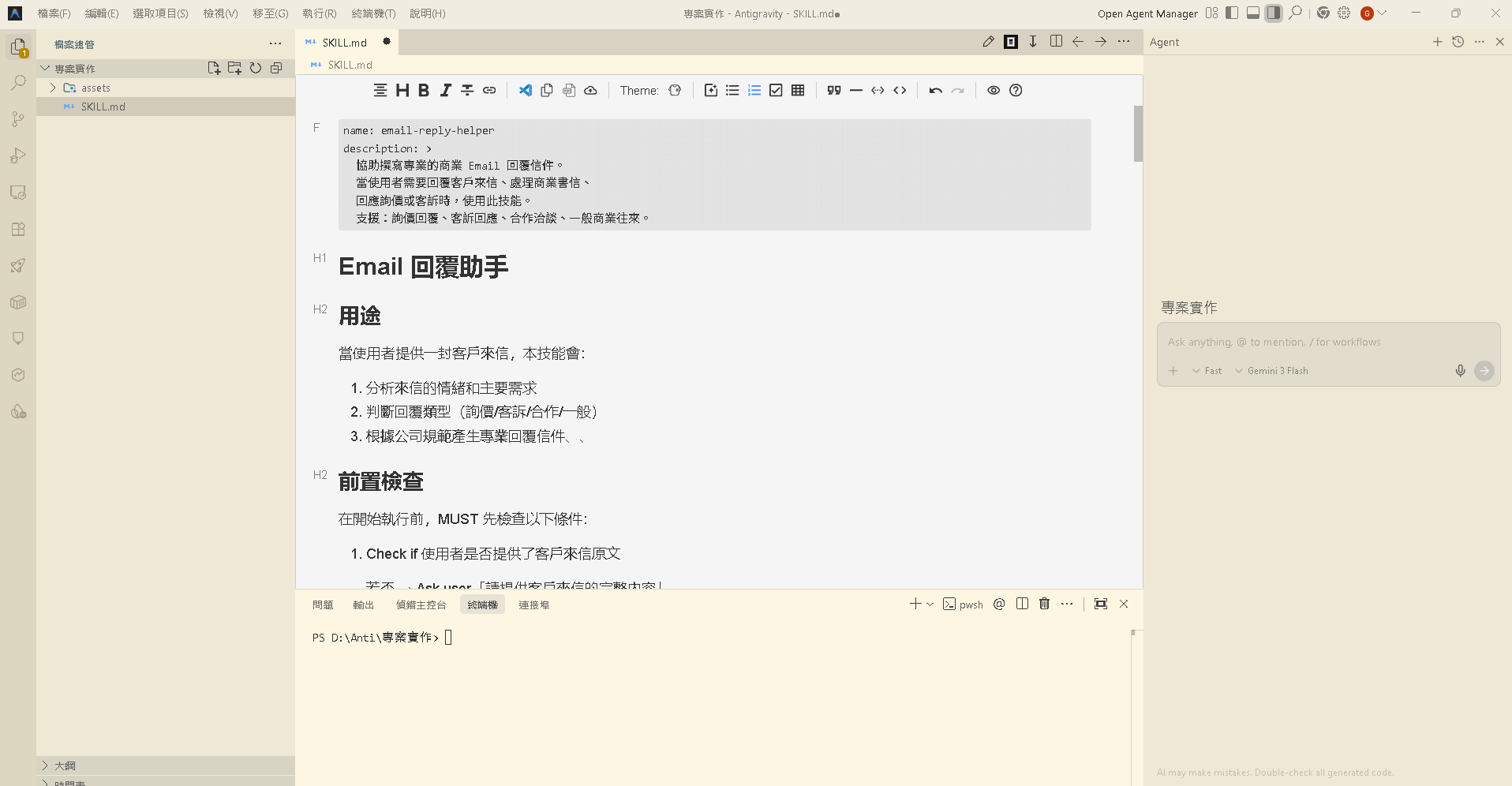Image resolution: width=1512 pixels, height=786 pixels.
Task: Insert a hyperlink with the link icon
Action: point(489,90)
